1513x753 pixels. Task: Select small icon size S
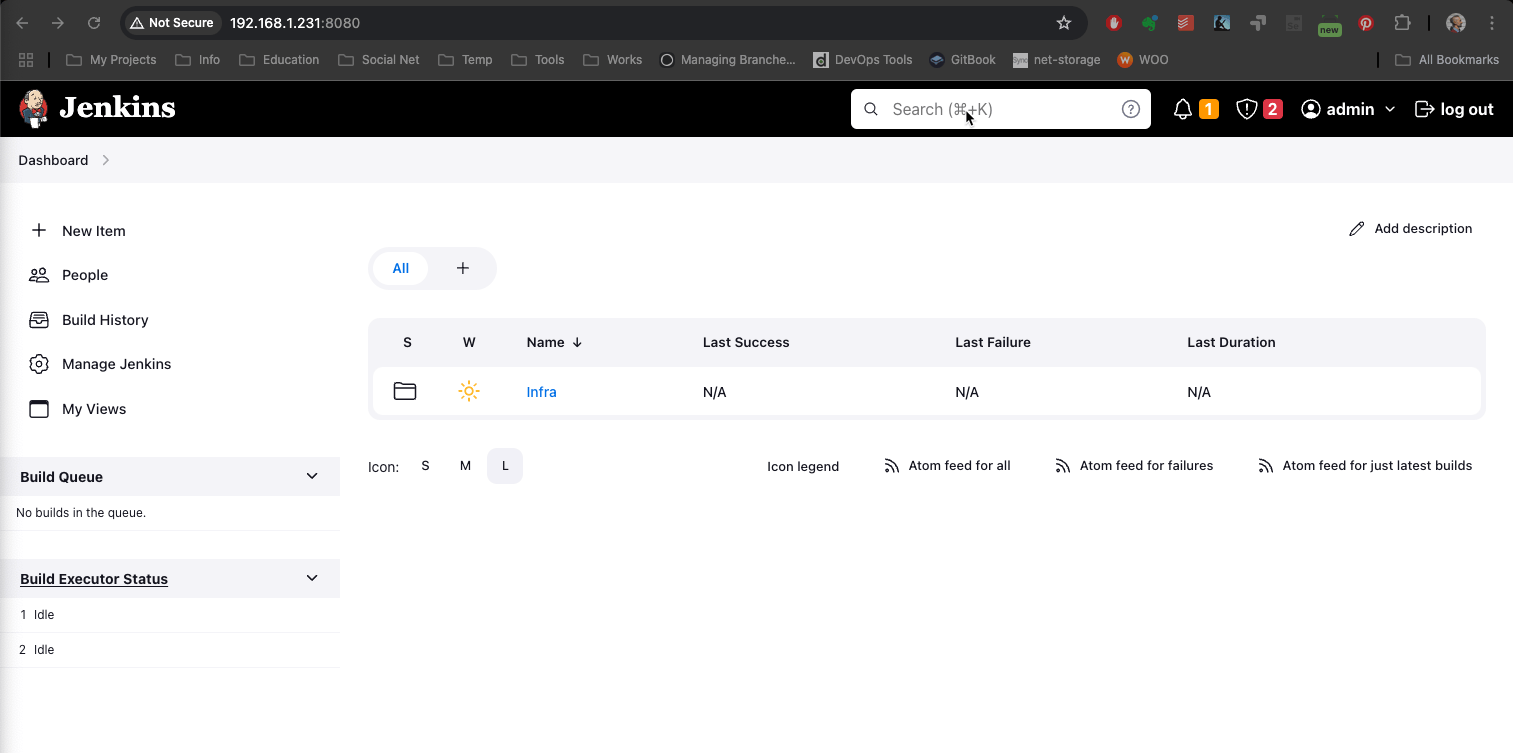tap(425, 466)
